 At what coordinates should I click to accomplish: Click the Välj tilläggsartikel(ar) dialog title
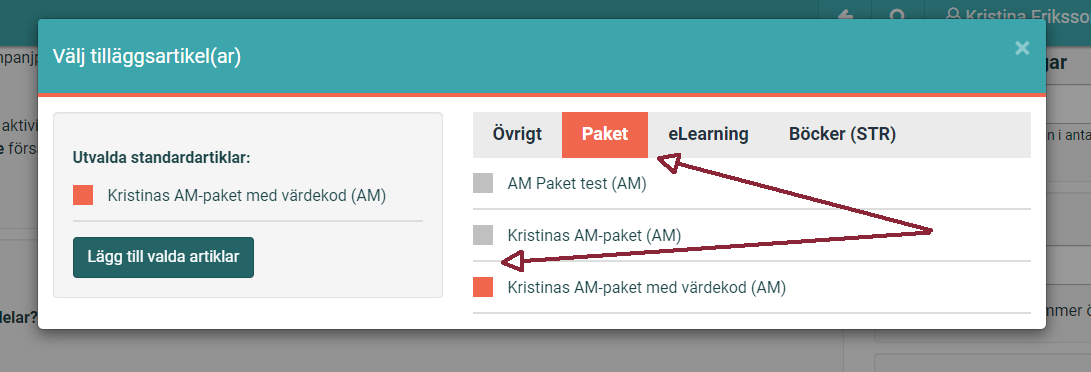[x=147, y=56]
